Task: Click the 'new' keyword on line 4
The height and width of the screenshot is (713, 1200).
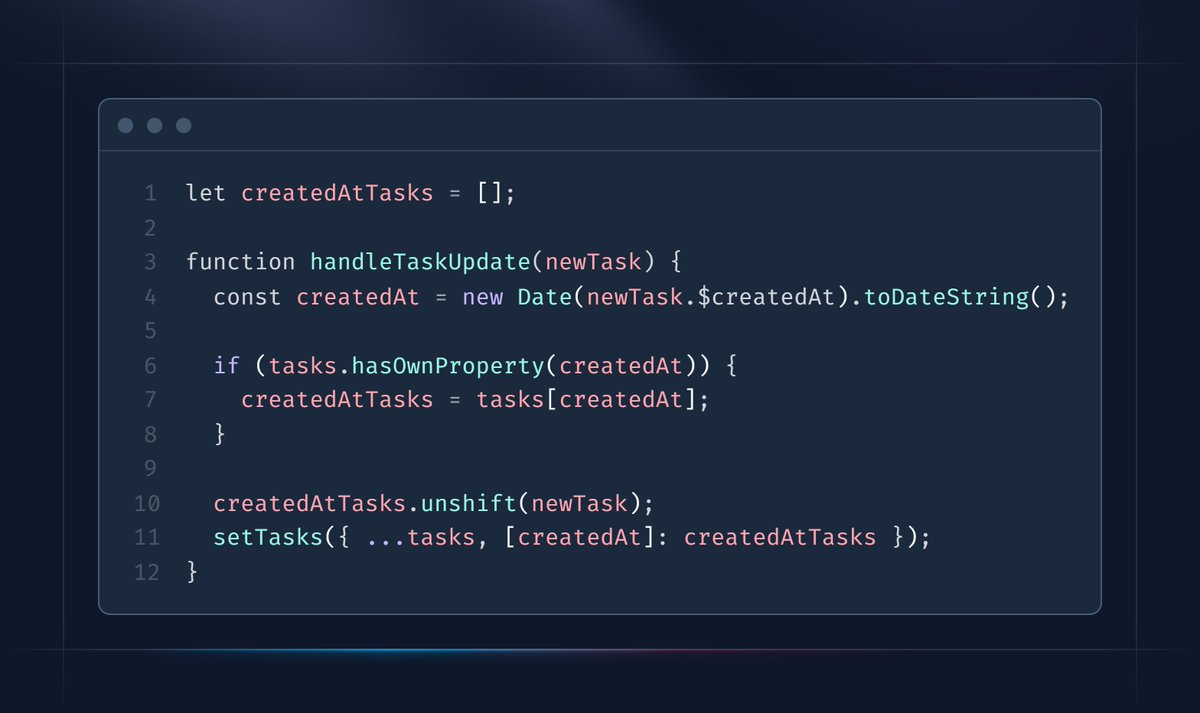Action: pos(482,297)
